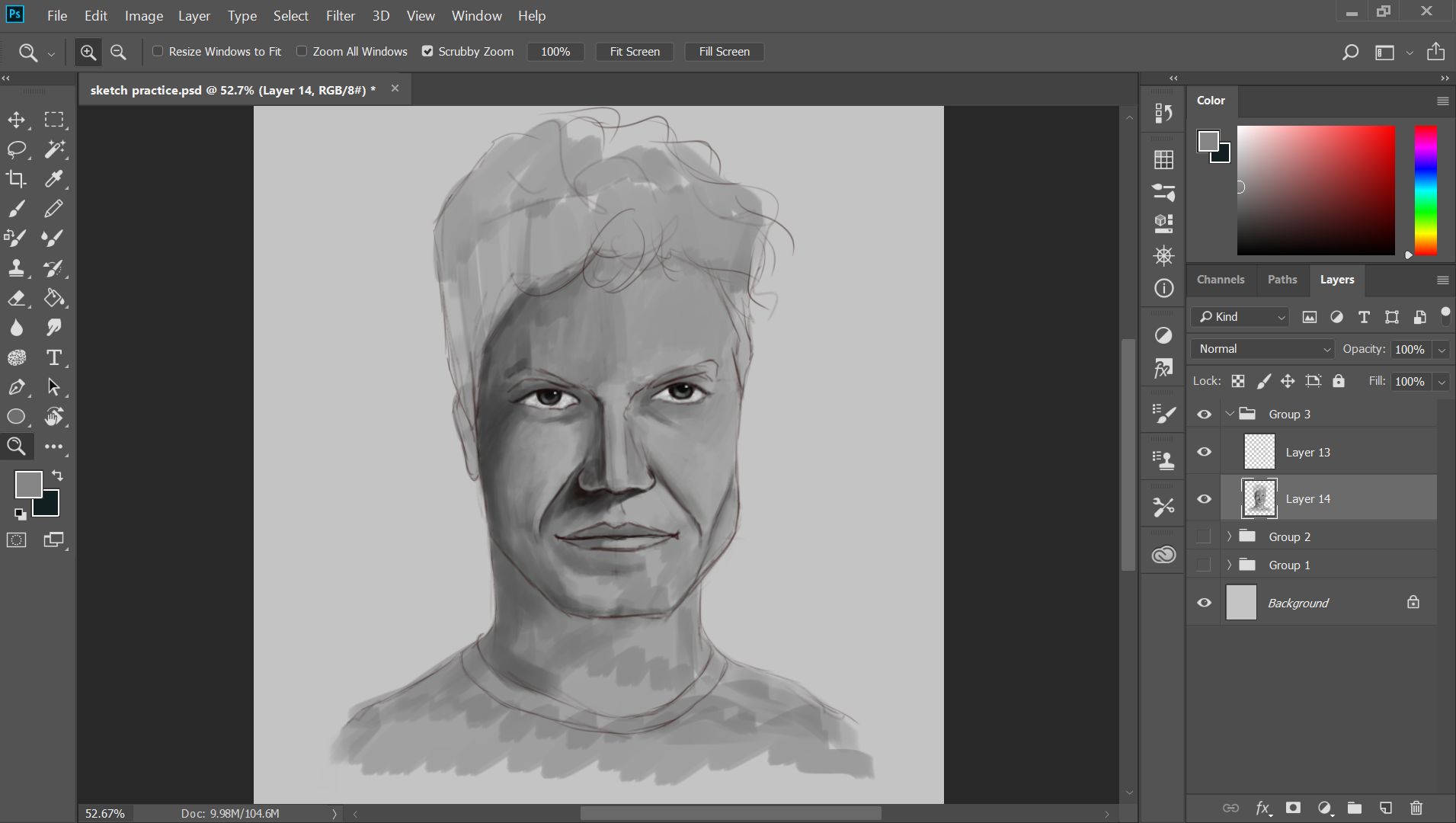Click the delete layer trash icon

click(1416, 808)
